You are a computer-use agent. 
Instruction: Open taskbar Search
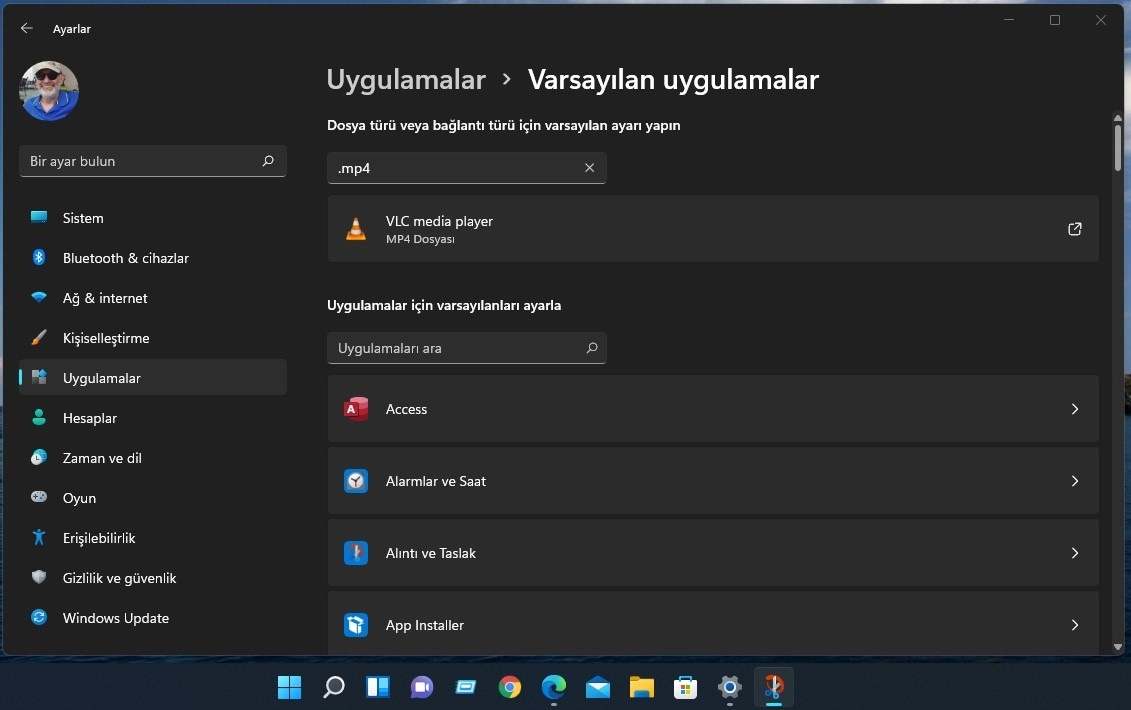click(333, 687)
